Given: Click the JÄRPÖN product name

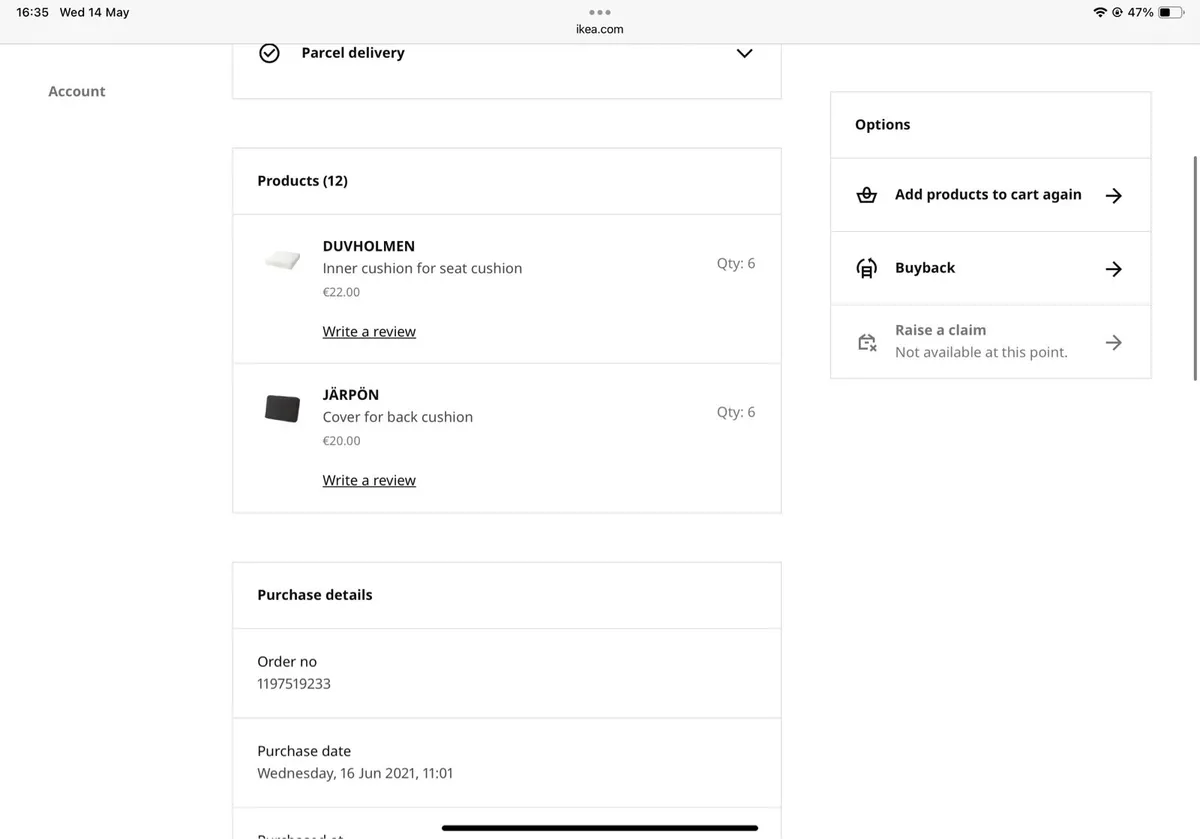Looking at the screenshot, I should (x=351, y=395).
